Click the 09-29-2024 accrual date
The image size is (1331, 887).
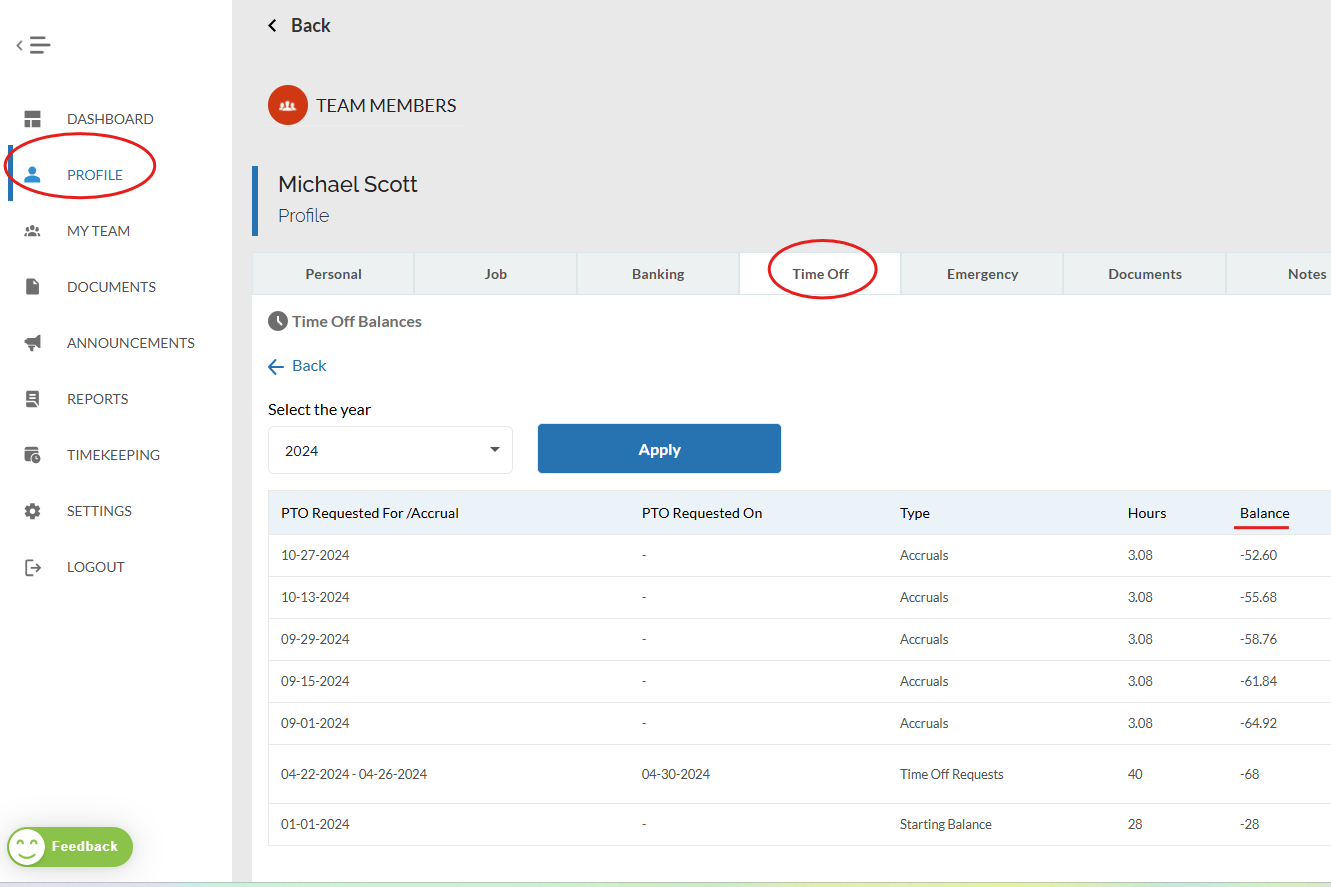315,639
